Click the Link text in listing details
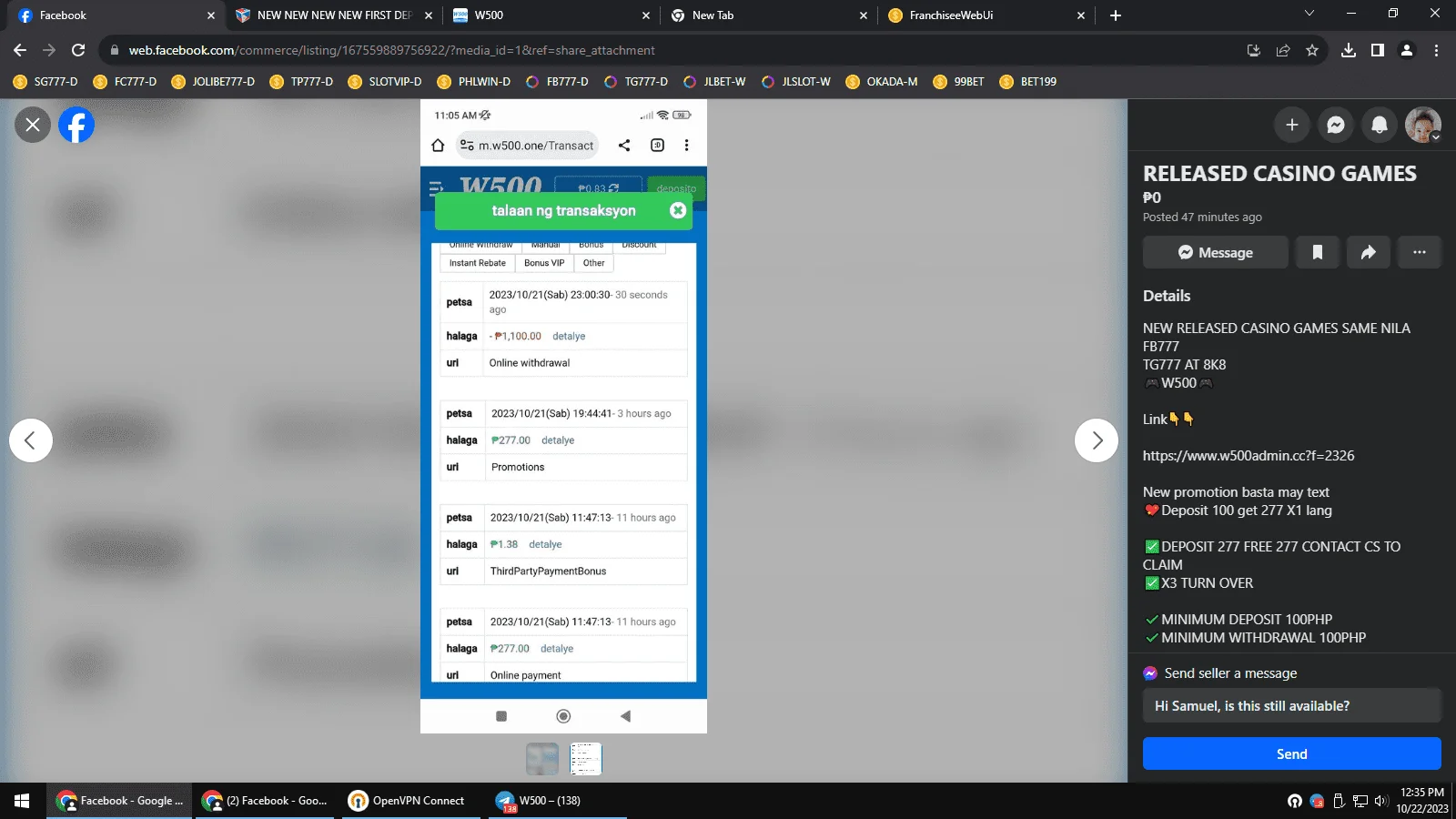Viewport: 1456px width, 819px height. point(1155,420)
